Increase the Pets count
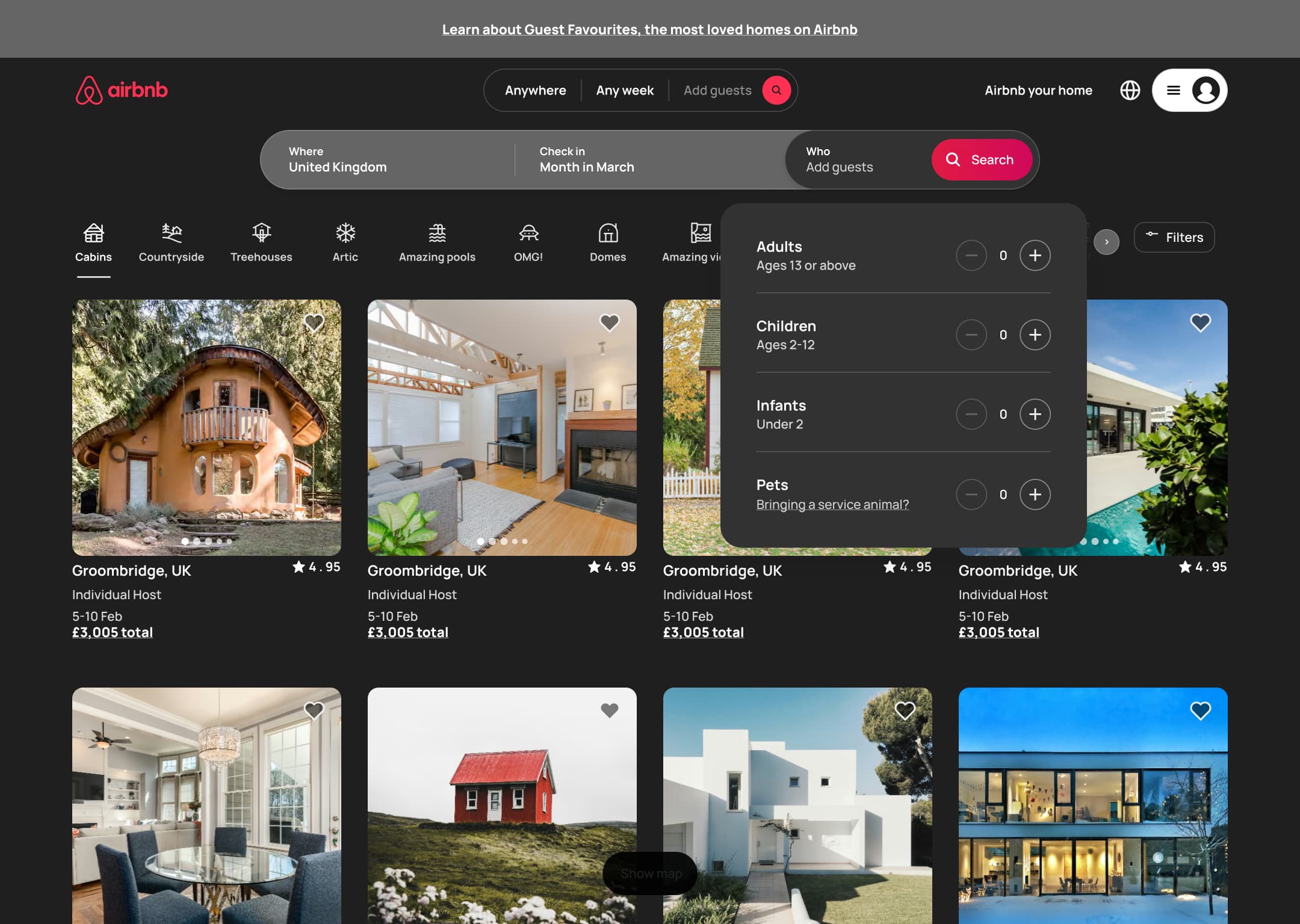The image size is (1300, 924). [x=1035, y=494]
